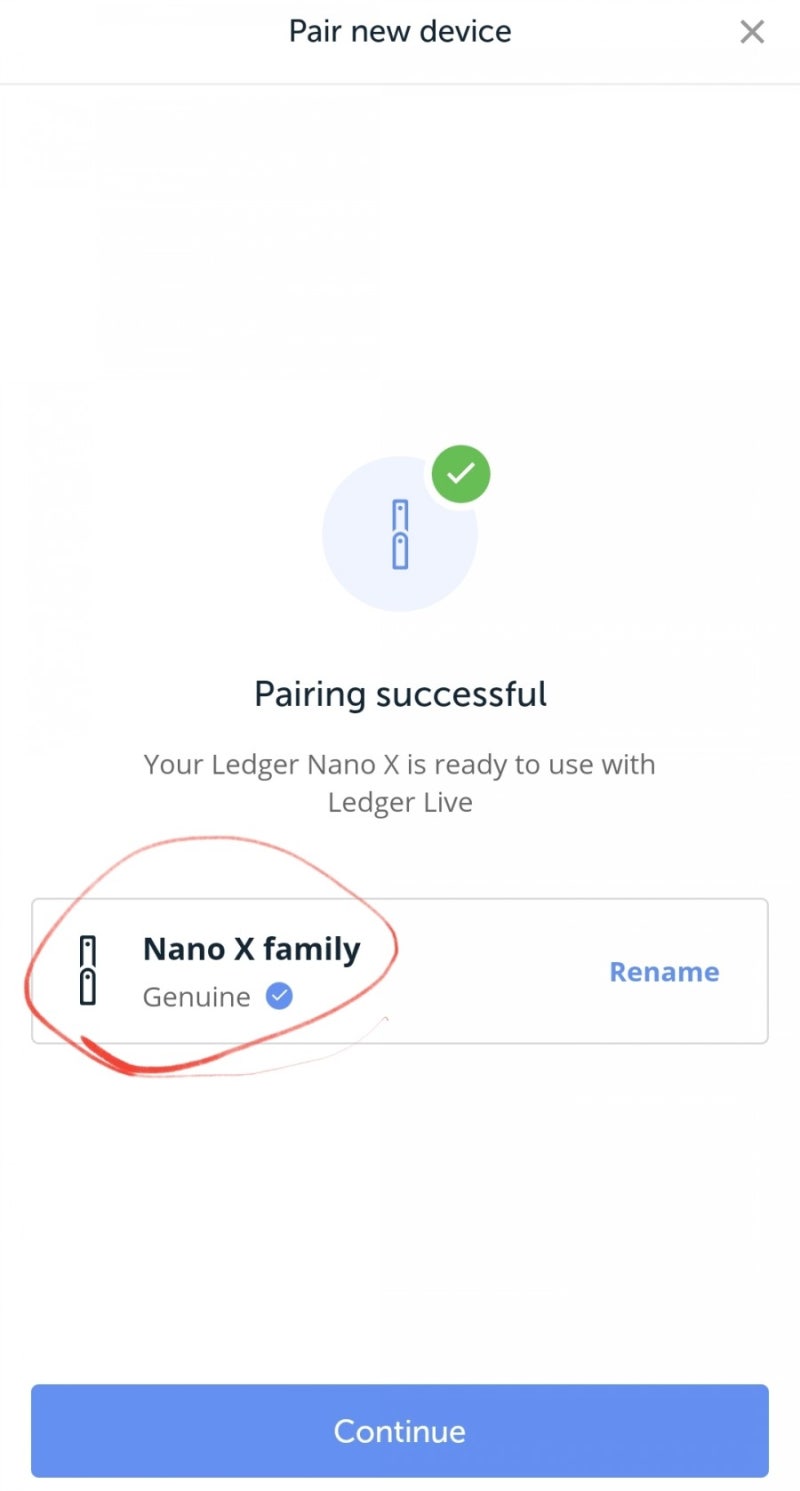Tap the green success checkmark badge

(461, 474)
